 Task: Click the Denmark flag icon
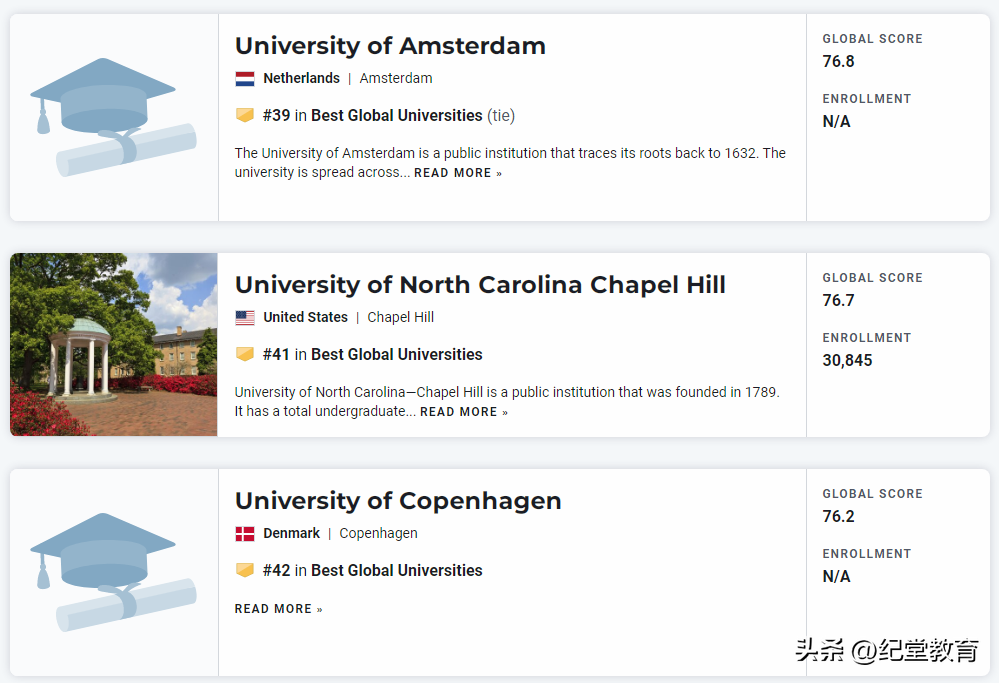click(245, 534)
